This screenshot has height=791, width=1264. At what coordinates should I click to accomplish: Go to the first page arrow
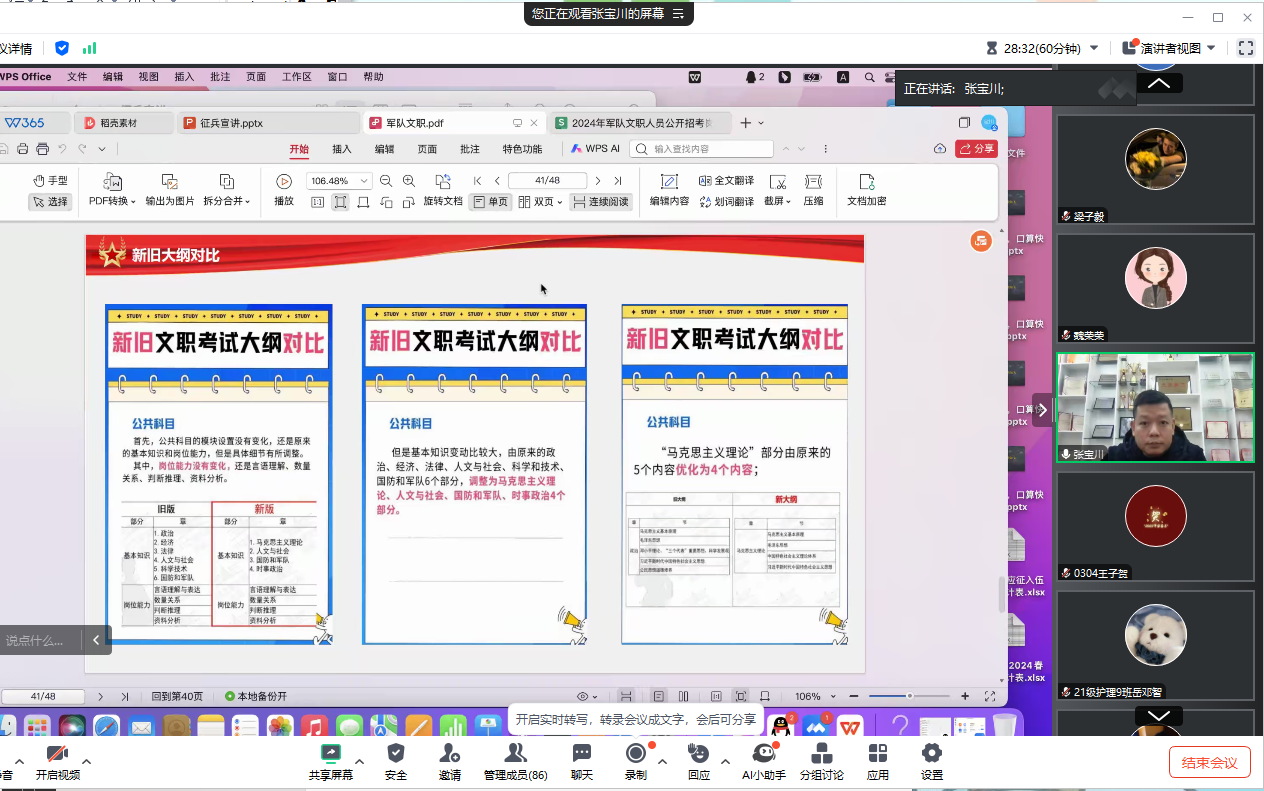pos(478,181)
